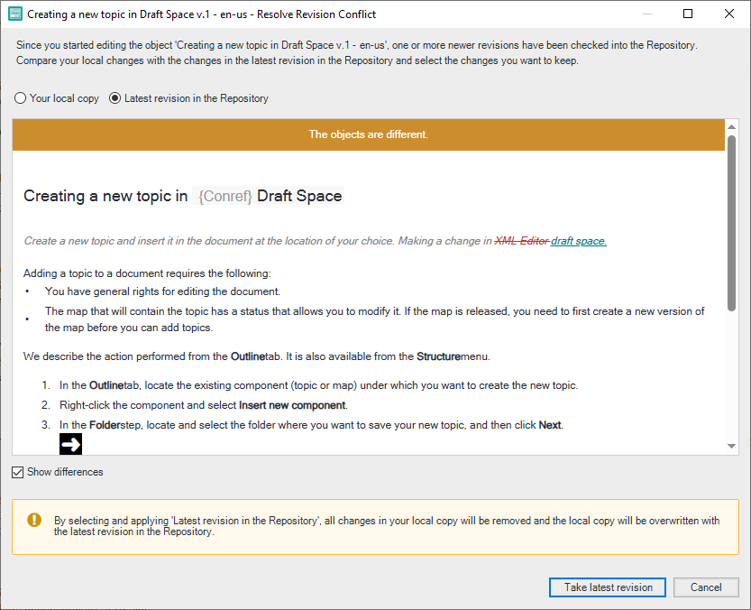This screenshot has width=751, height=610.
Task: Click the bold 'Insert new component' text
Action: point(292,405)
